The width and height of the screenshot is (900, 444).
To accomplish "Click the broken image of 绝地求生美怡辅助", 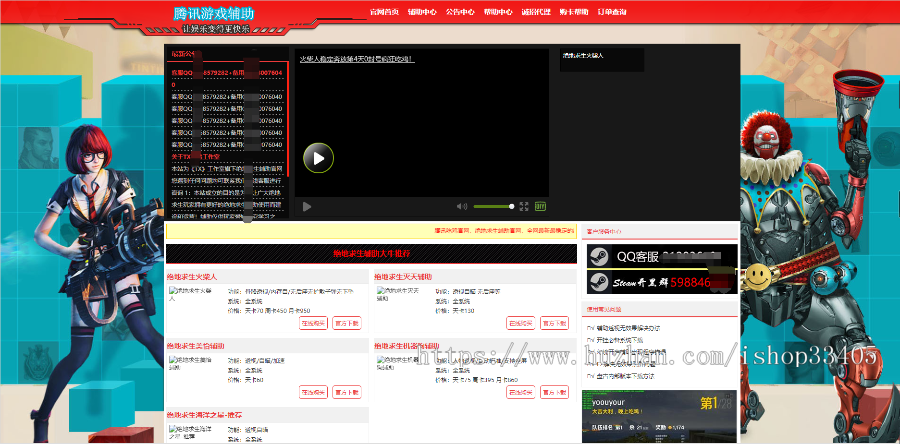I will (x=191, y=363).
